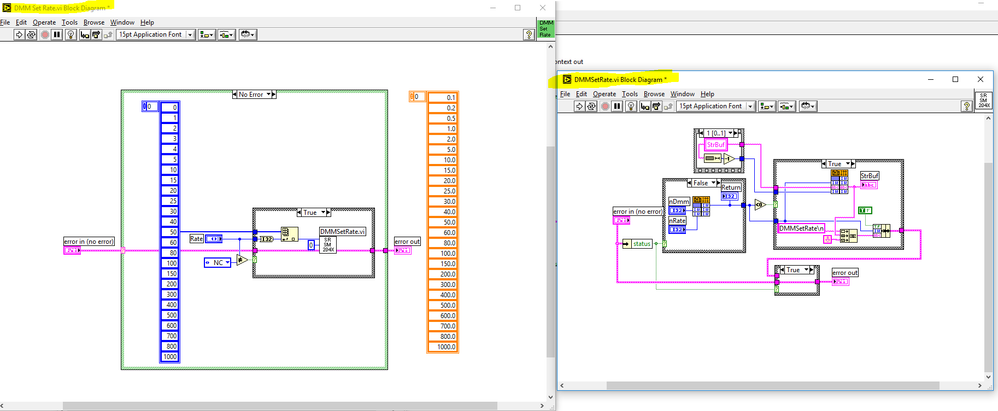Toggle Retain Wire Values in DMMSetRate.vi toolbar

(642, 106)
